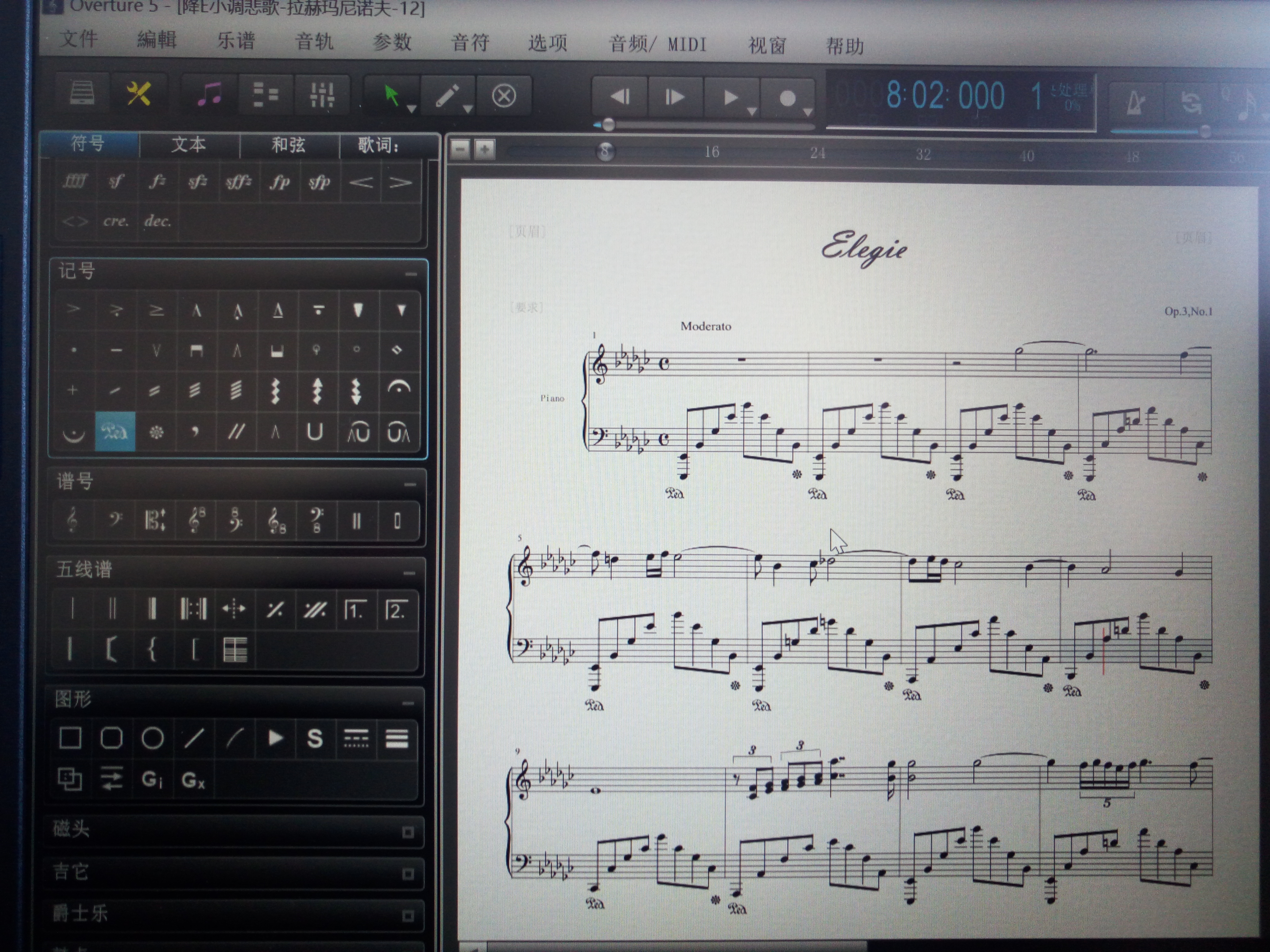Click the play button
1270x952 pixels.
(730, 98)
